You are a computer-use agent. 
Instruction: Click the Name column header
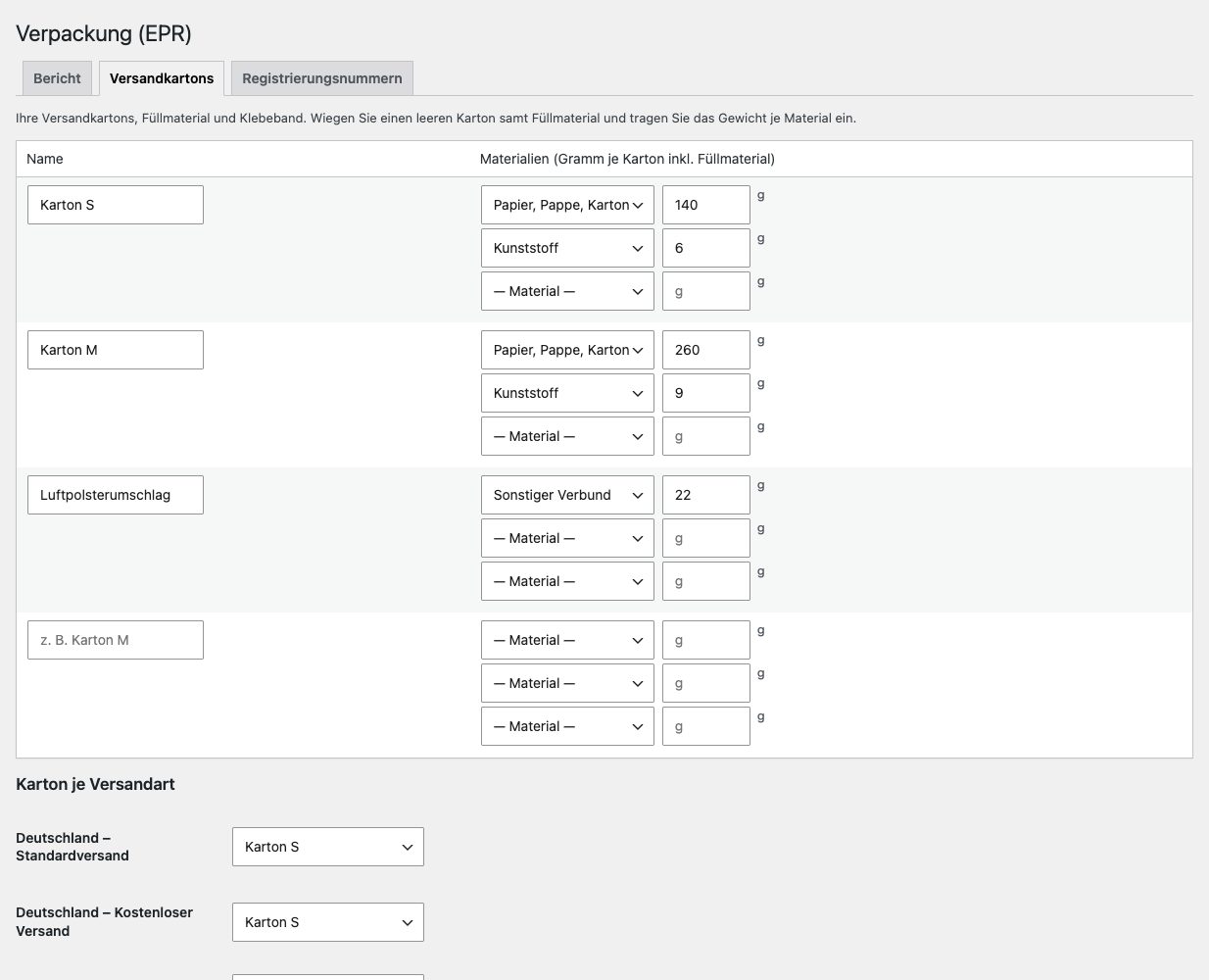pos(45,159)
